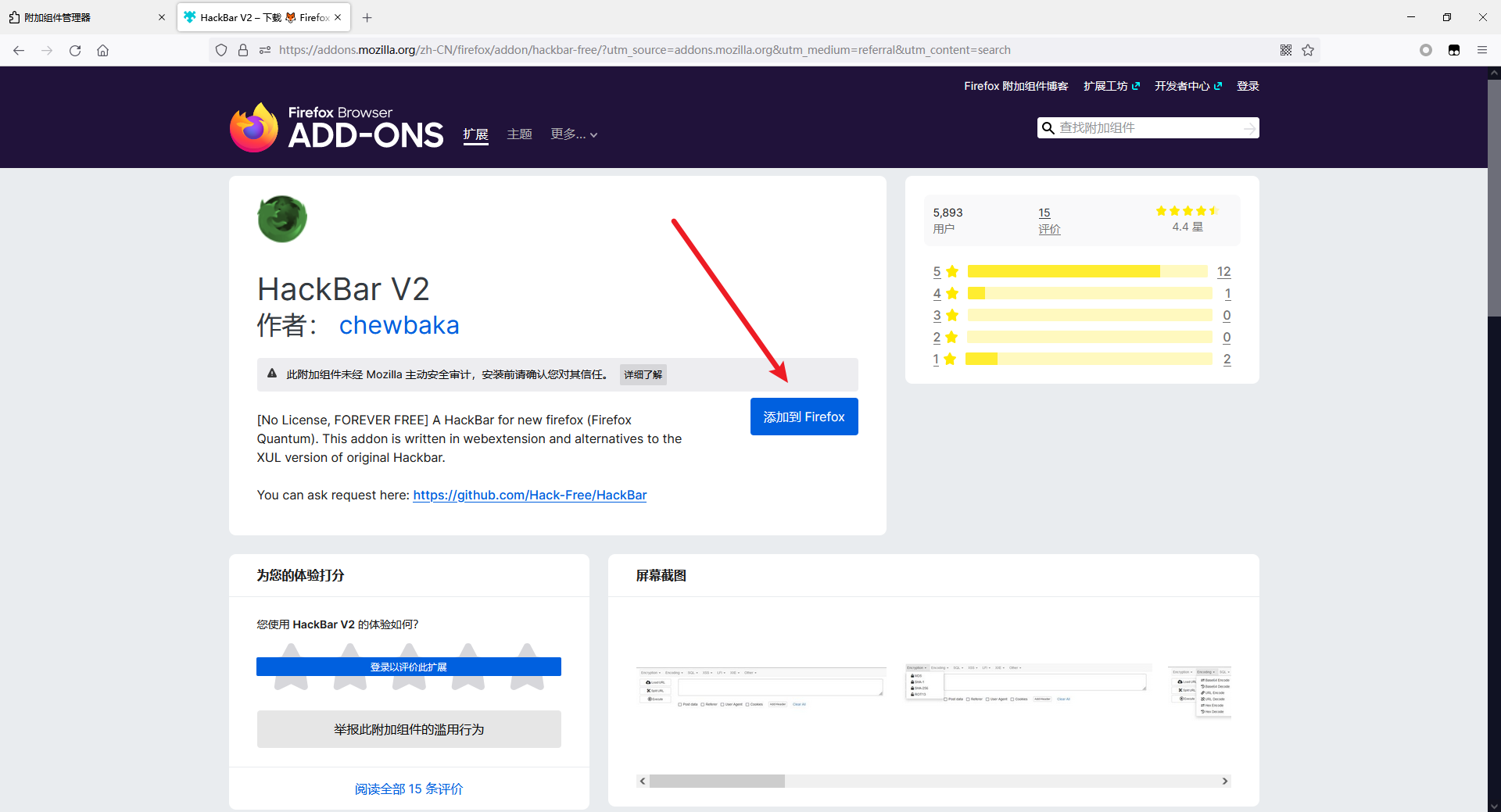Click the black extension icon in toolbar

coord(1454,50)
